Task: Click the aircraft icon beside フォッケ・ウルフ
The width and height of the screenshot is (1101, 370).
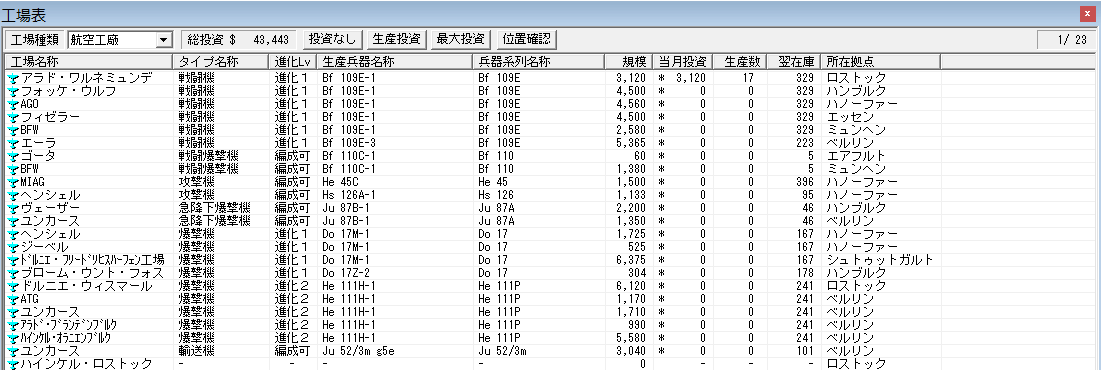Action: [x=13, y=91]
